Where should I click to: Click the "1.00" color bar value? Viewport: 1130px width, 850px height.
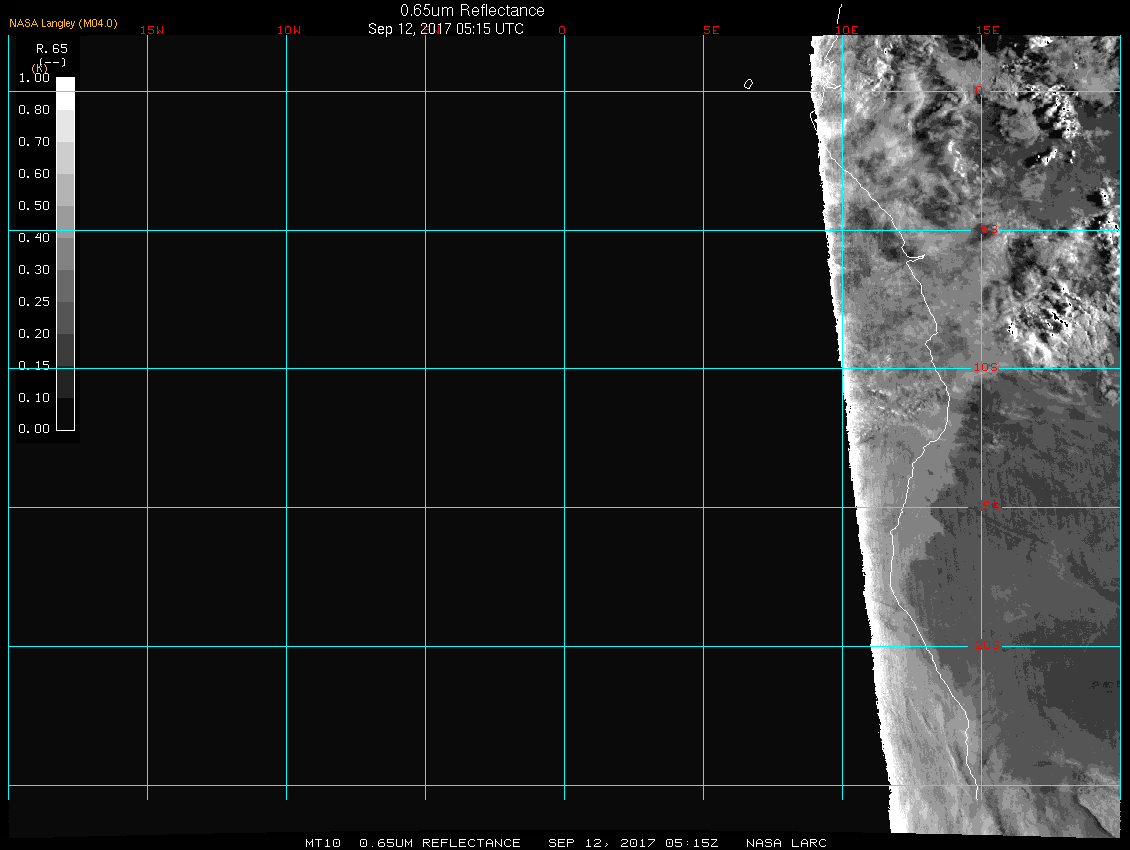[34, 78]
